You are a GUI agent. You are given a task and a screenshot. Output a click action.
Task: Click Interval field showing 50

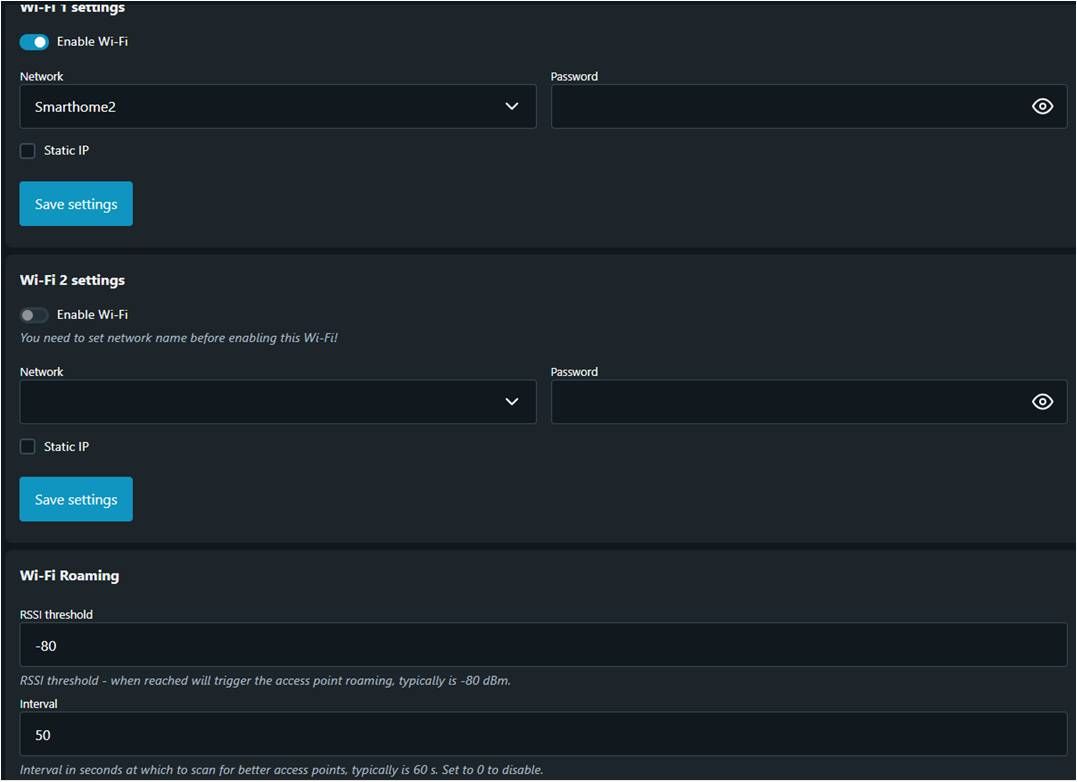point(540,735)
